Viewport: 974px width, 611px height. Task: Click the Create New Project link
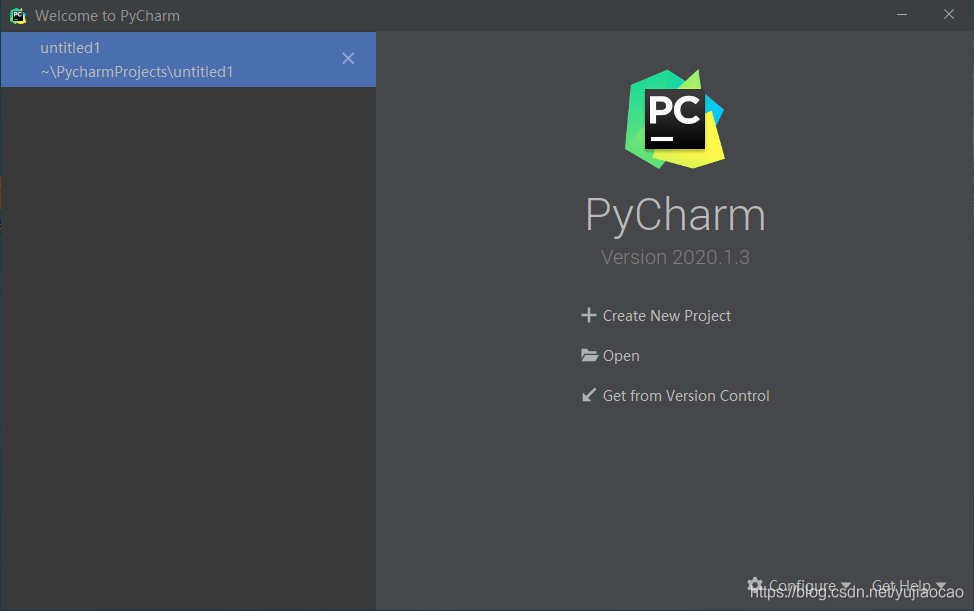pos(667,316)
